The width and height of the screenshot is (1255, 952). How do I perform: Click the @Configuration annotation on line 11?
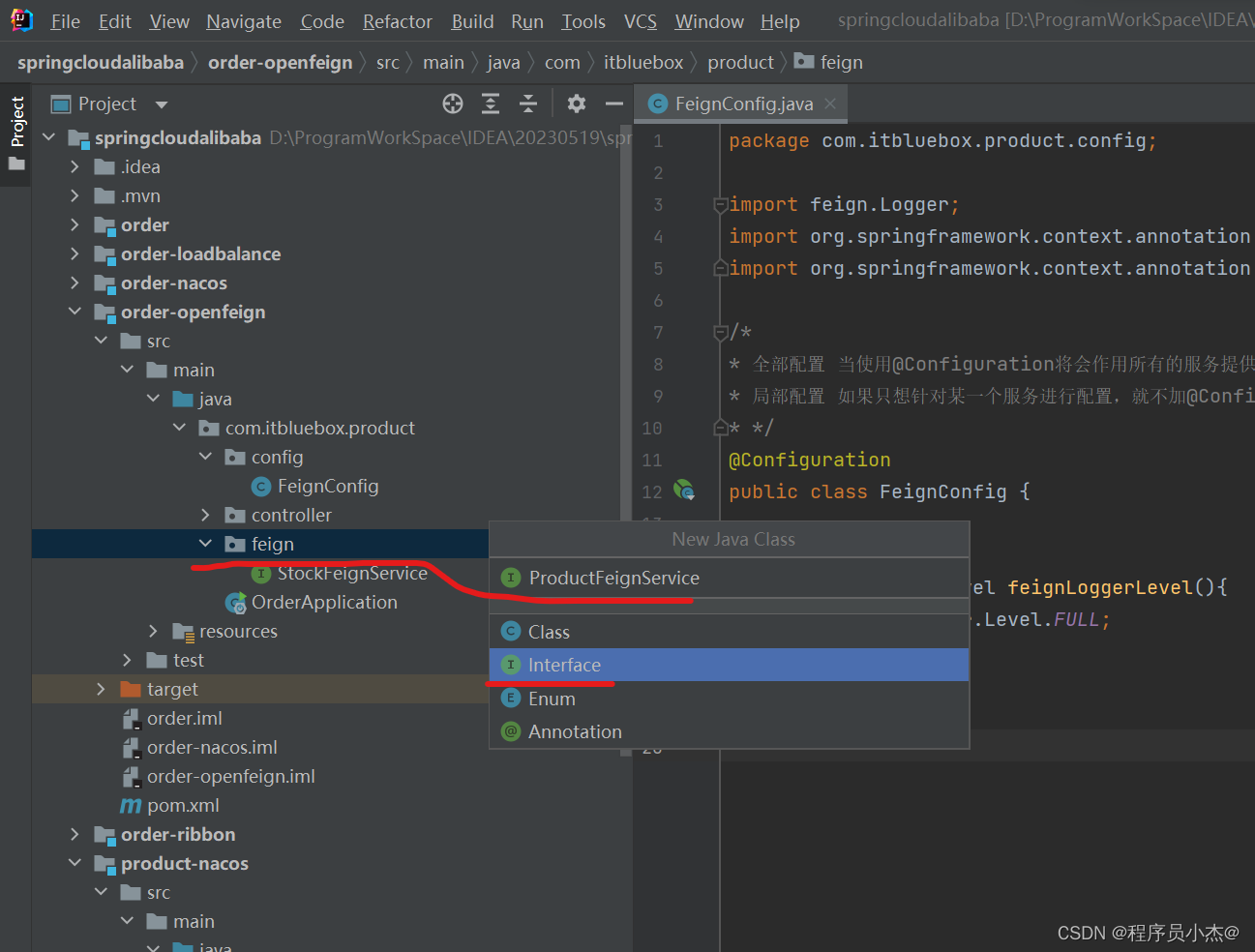[x=809, y=460]
